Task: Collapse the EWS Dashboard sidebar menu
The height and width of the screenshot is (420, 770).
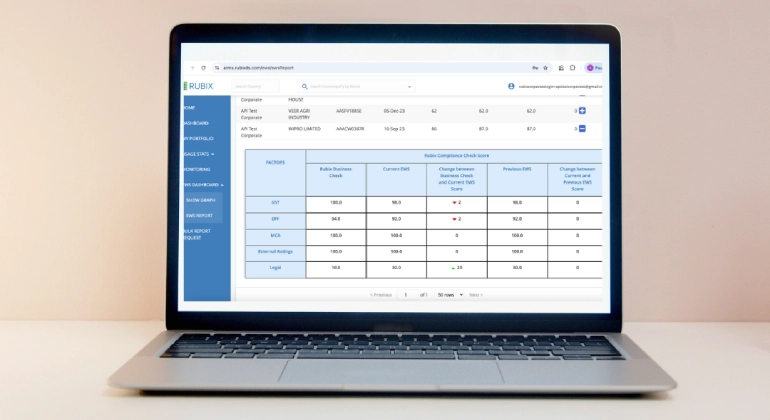Action: [204, 185]
